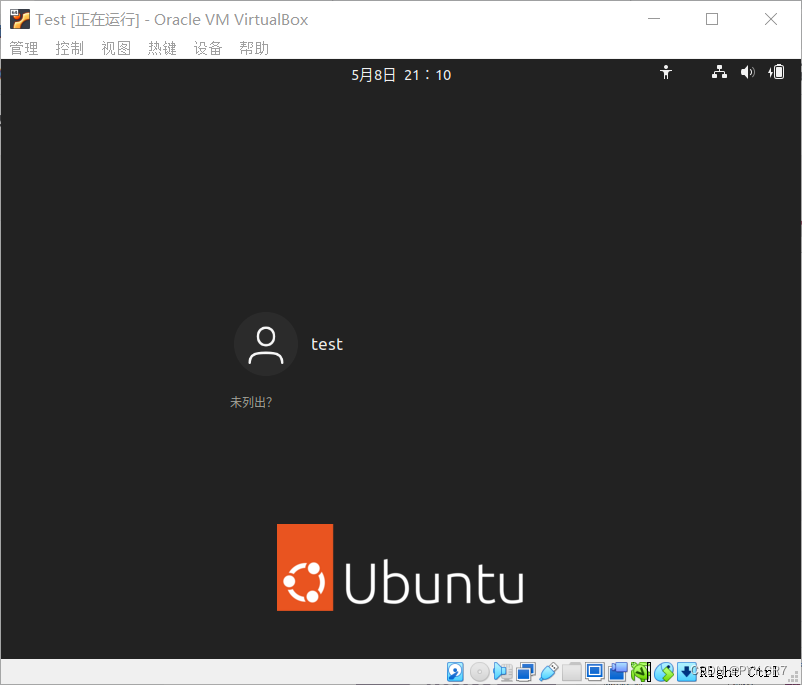The width and height of the screenshot is (802, 685).
Task: Click the volume speaker icon in the top bar
Action: click(x=747, y=72)
